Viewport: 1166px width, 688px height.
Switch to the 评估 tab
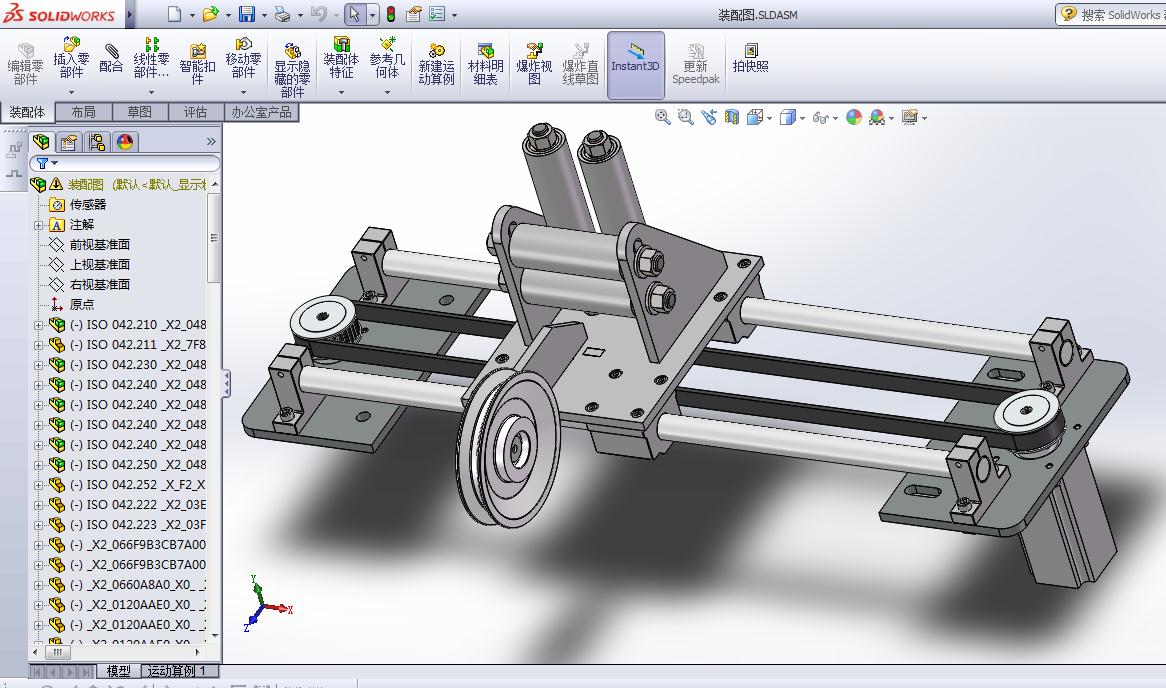coord(196,112)
